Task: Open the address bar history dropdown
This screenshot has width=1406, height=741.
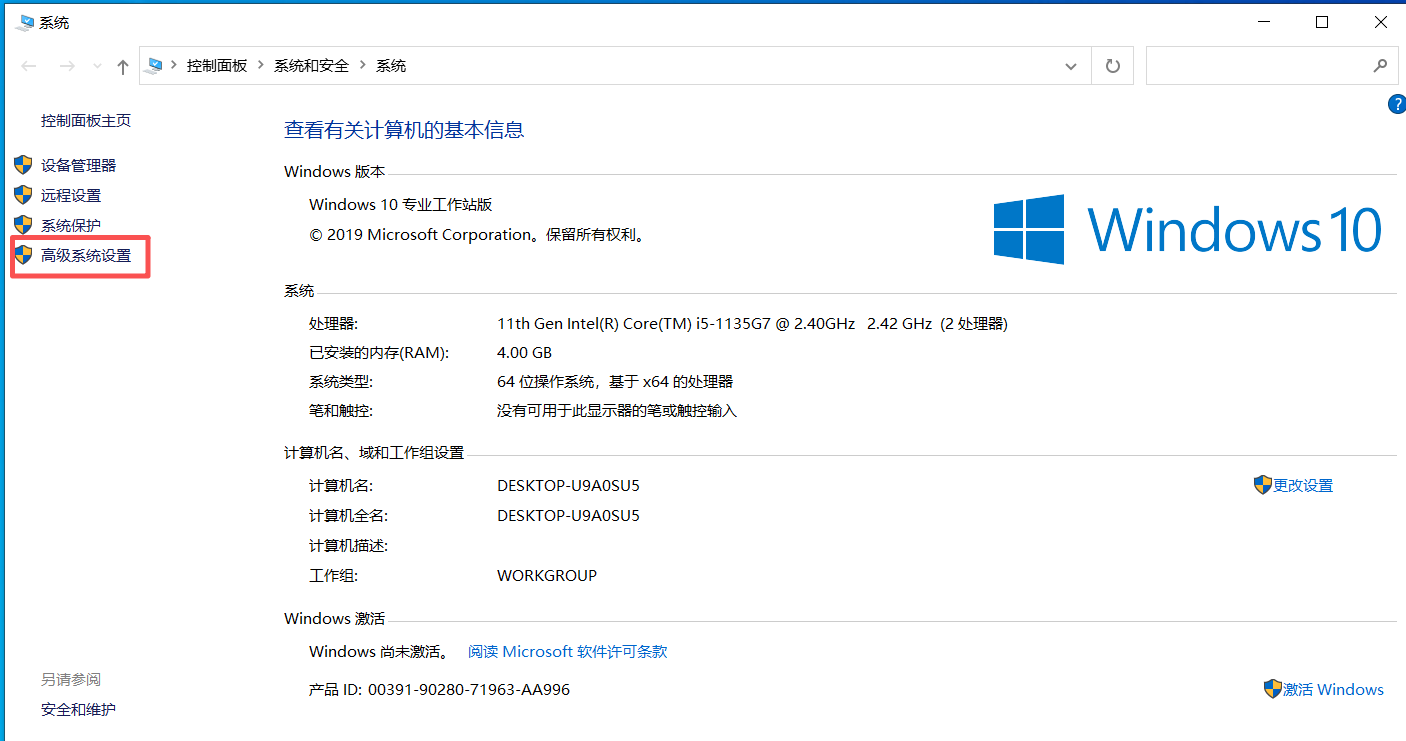Action: [1071, 66]
